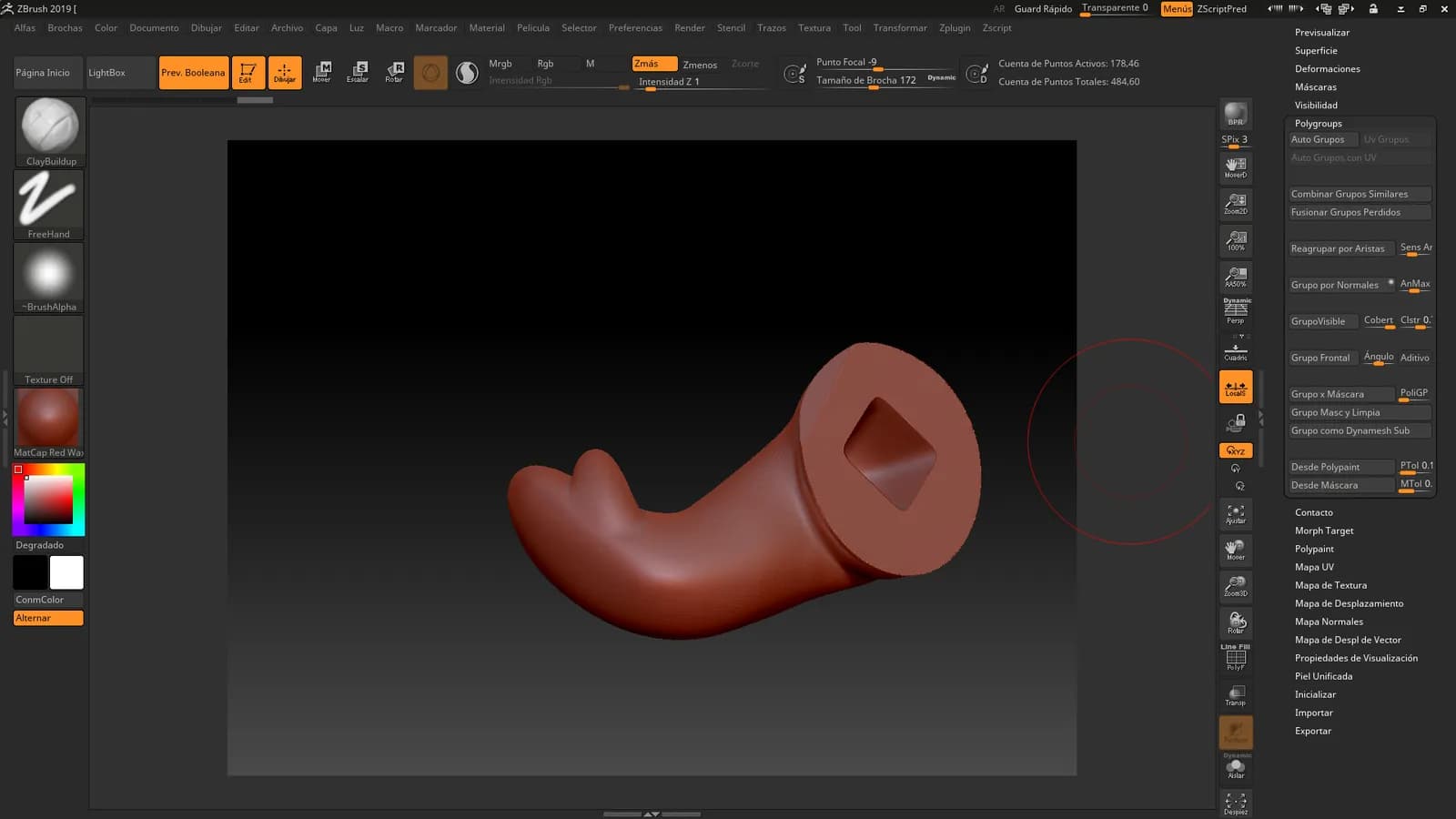Toggle Aislar solo mode

pyautogui.click(x=1236, y=766)
